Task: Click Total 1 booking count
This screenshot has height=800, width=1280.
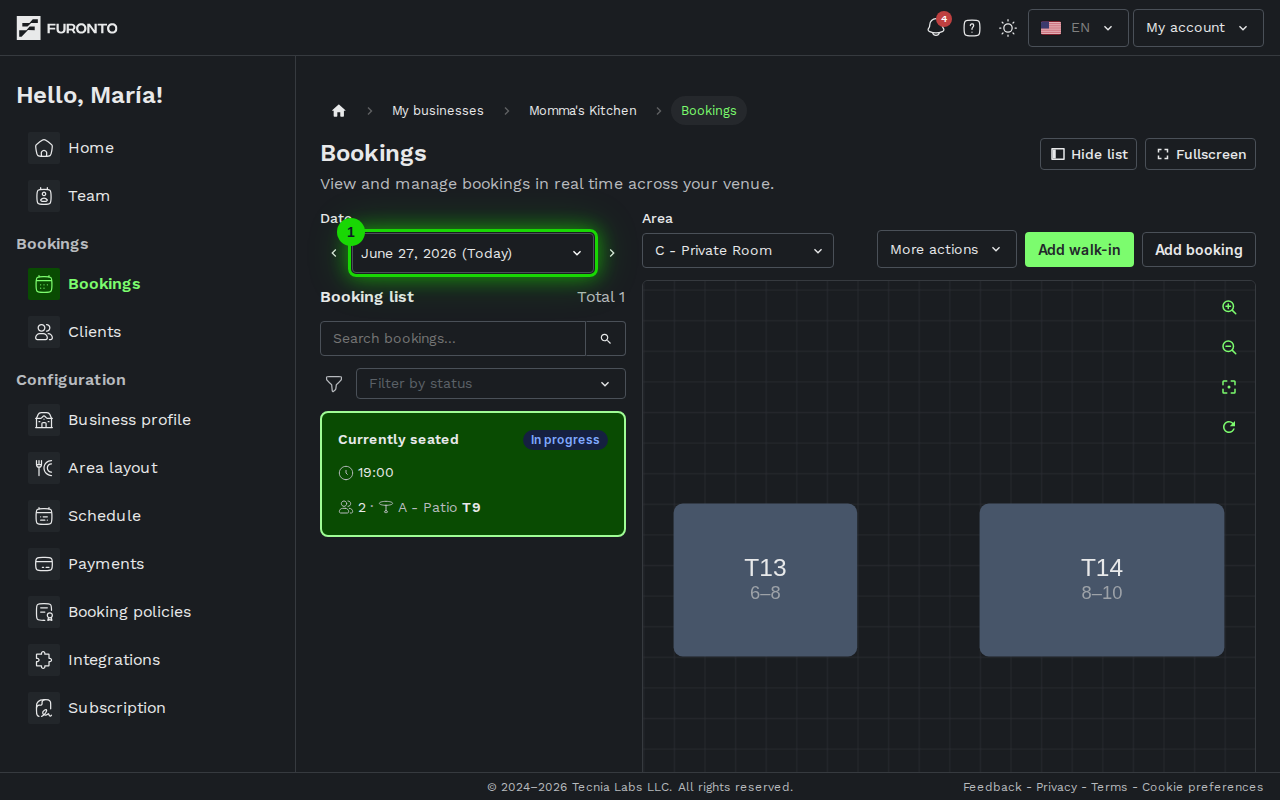Action: (x=601, y=297)
